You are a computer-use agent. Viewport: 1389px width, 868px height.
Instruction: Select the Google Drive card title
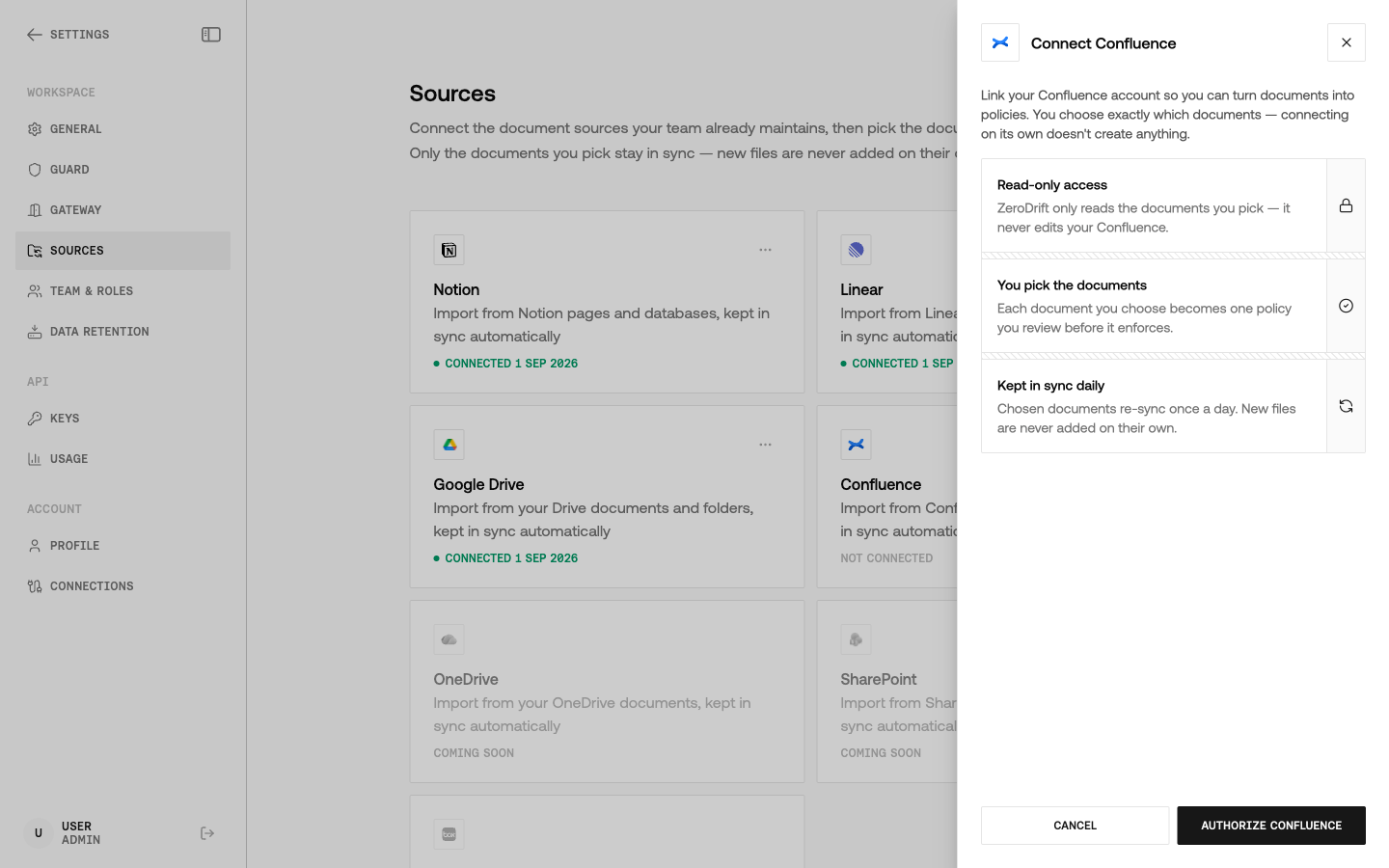pos(478,484)
